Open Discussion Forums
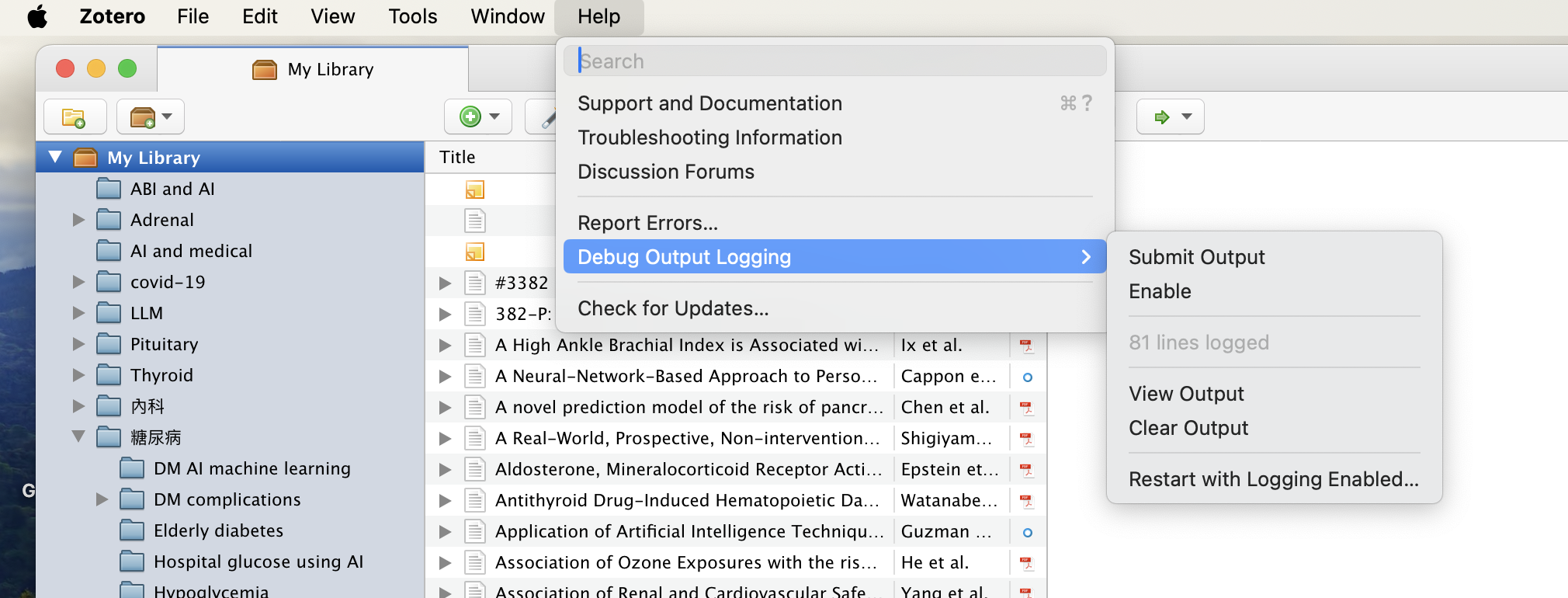This screenshot has width=1568, height=598. click(x=835, y=172)
